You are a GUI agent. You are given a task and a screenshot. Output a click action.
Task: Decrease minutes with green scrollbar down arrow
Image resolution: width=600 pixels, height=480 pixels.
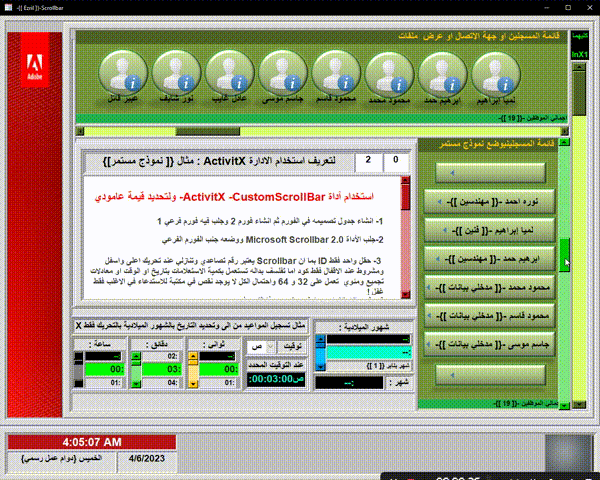coord(136,384)
